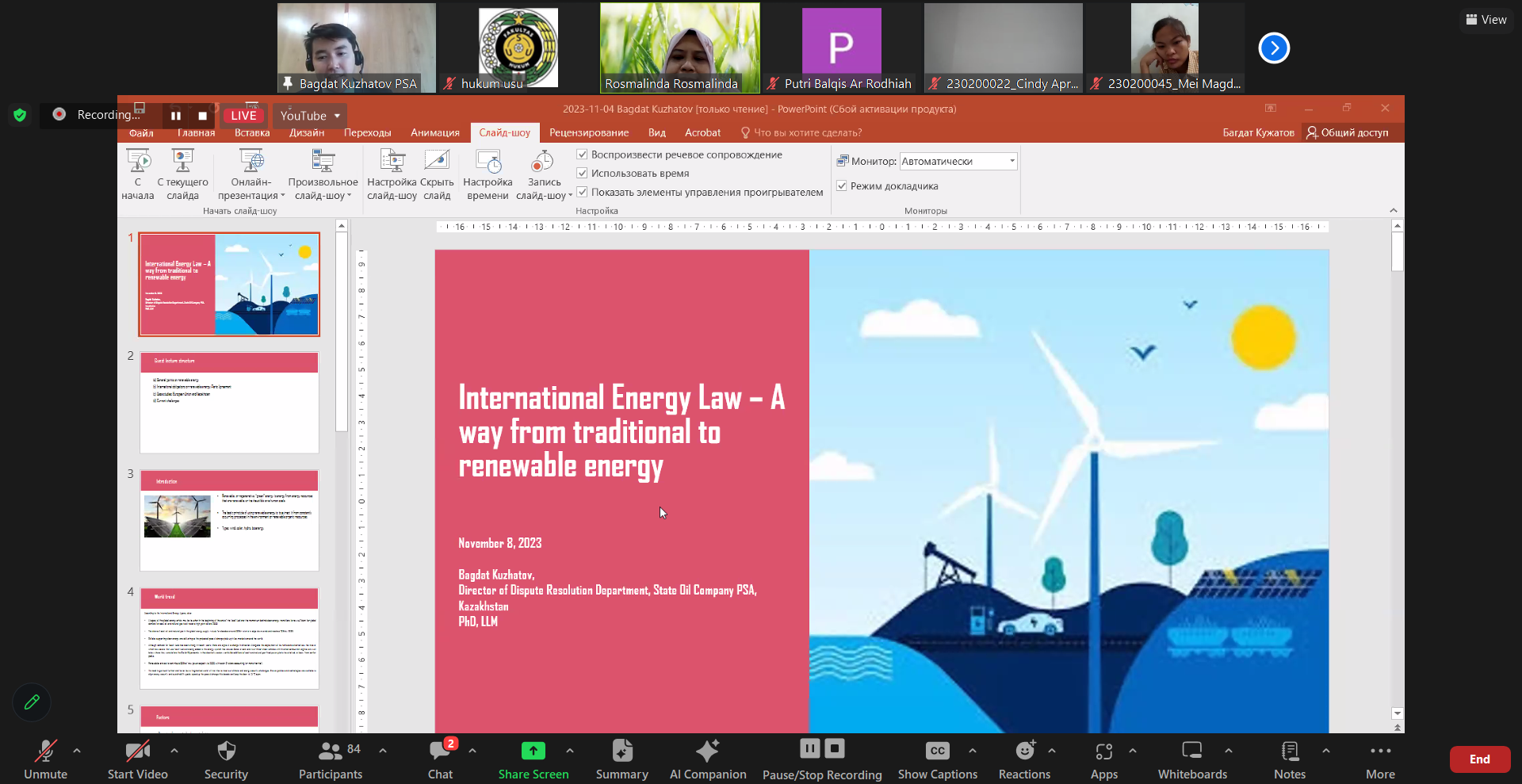
Task: Expand captions options arrow
Action: [973, 750]
